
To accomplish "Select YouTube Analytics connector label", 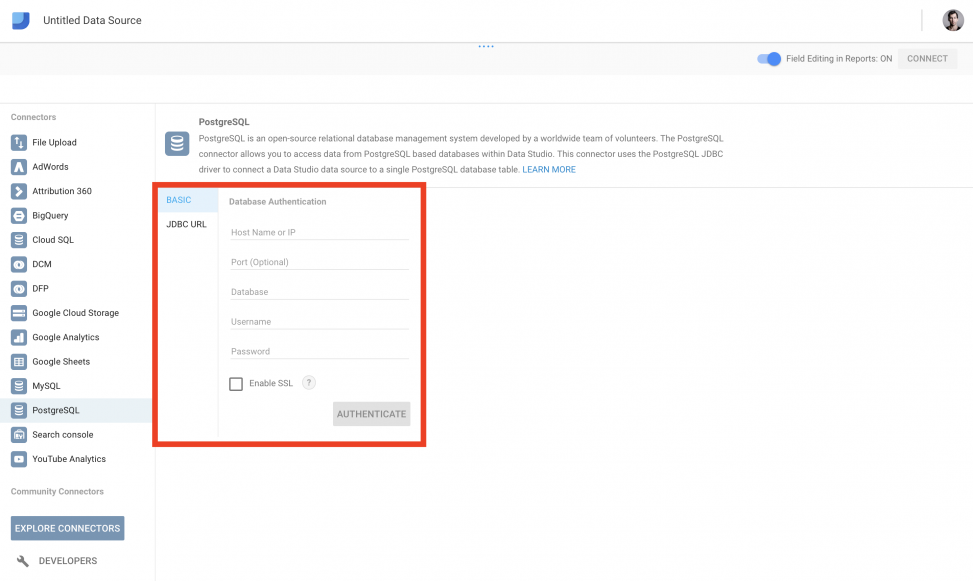I will [69, 459].
